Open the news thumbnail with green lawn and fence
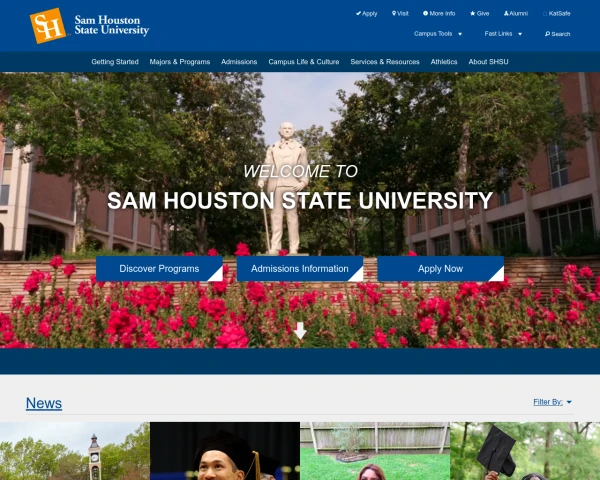The height and width of the screenshot is (480, 600). coord(375,451)
